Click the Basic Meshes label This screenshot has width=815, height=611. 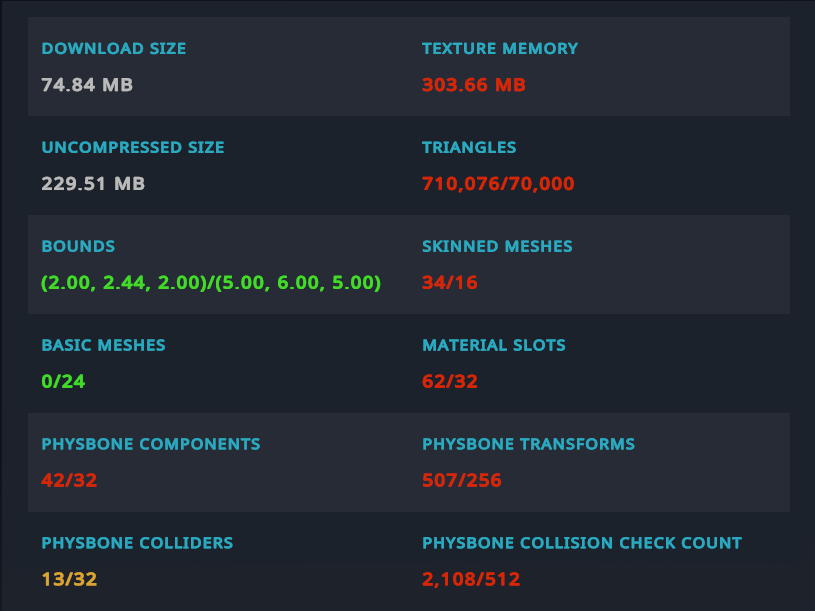(x=103, y=345)
